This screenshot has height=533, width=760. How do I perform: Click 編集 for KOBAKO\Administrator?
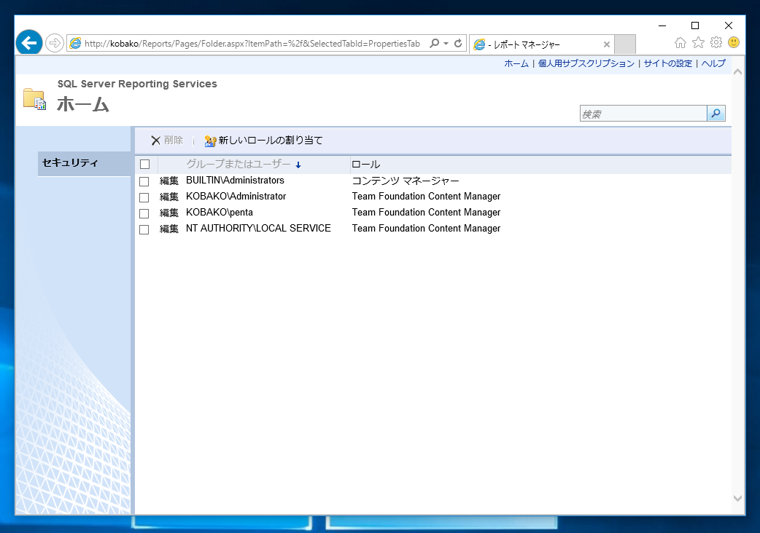[x=169, y=197]
